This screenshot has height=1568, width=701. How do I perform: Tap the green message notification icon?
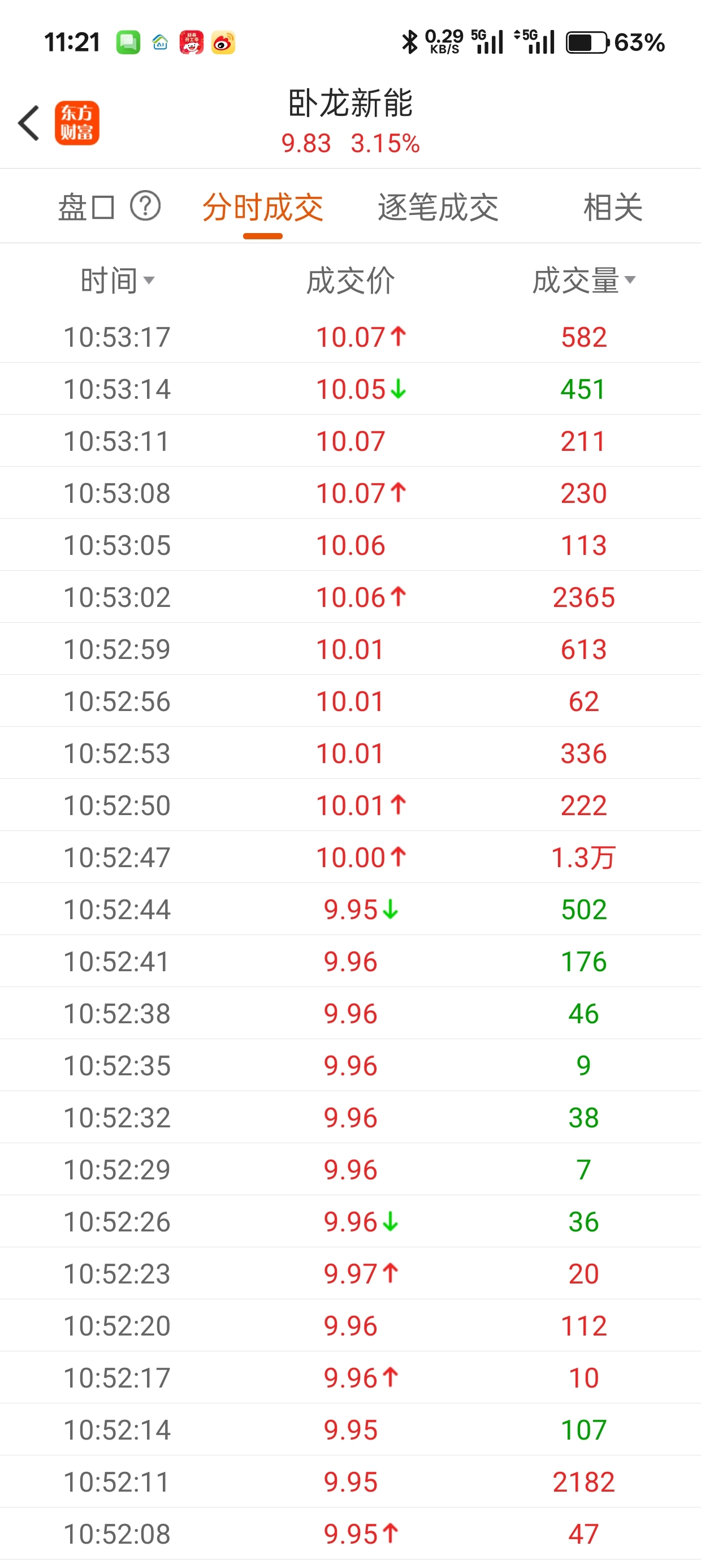128,42
